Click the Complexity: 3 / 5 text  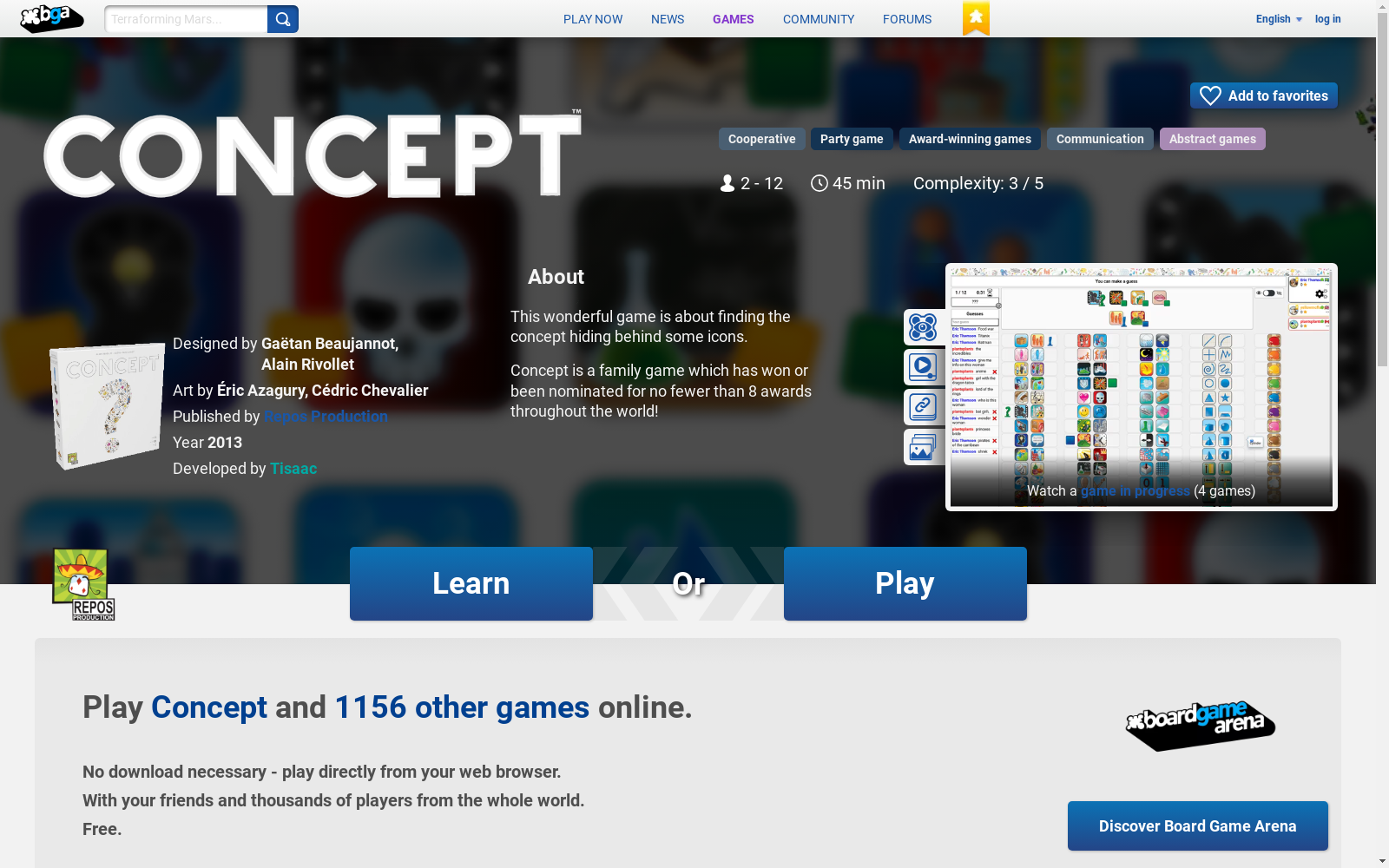(x=978, y=183)
